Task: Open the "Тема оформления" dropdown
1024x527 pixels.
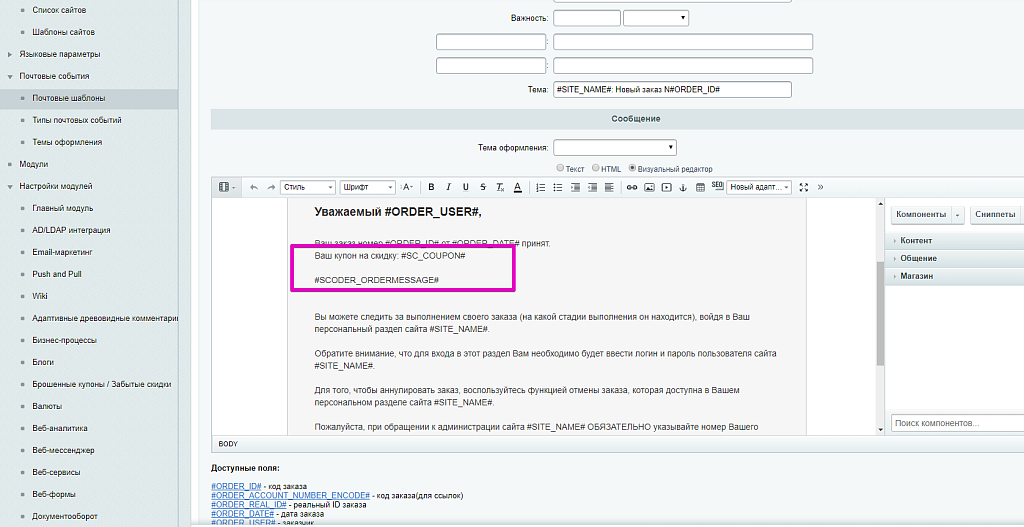Action: [614, 147]
